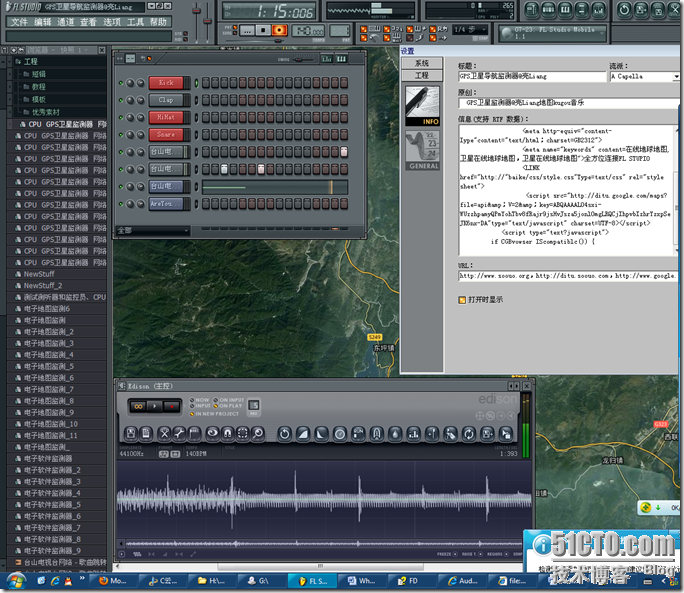Toggle the Kick channel mute LED
The width and height of the screenshot is (684, 593).
(x=121, y=82)
